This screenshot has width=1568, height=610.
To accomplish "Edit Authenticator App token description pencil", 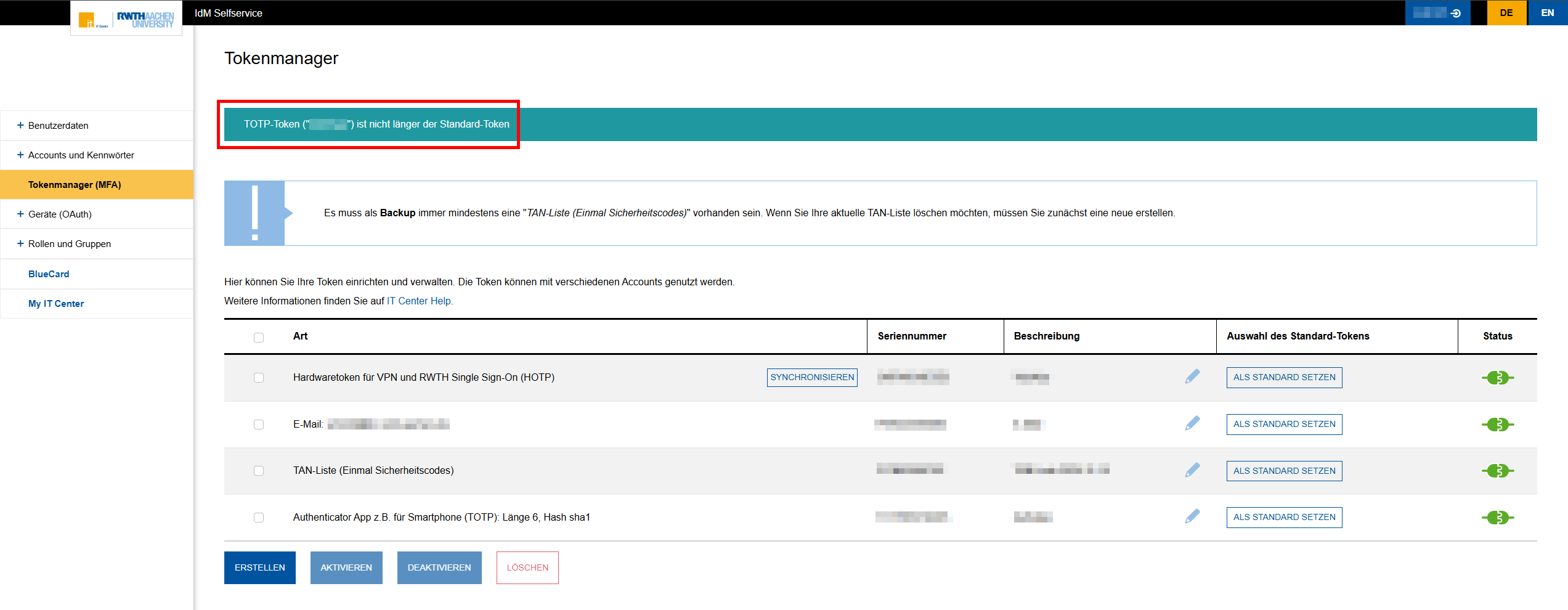I will pos(1192,516).
